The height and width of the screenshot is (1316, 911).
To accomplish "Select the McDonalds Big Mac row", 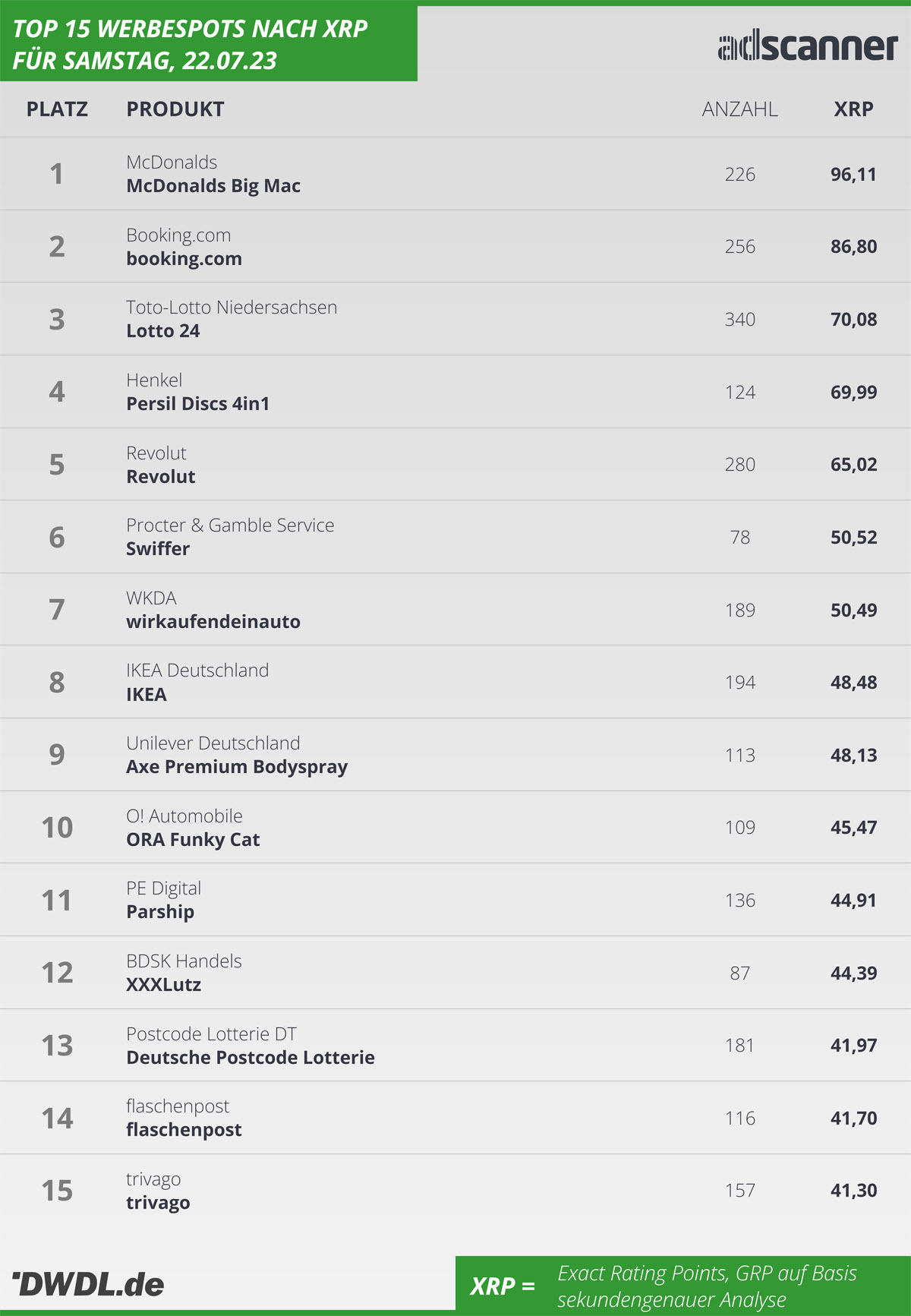I will [x=455, y=174].
